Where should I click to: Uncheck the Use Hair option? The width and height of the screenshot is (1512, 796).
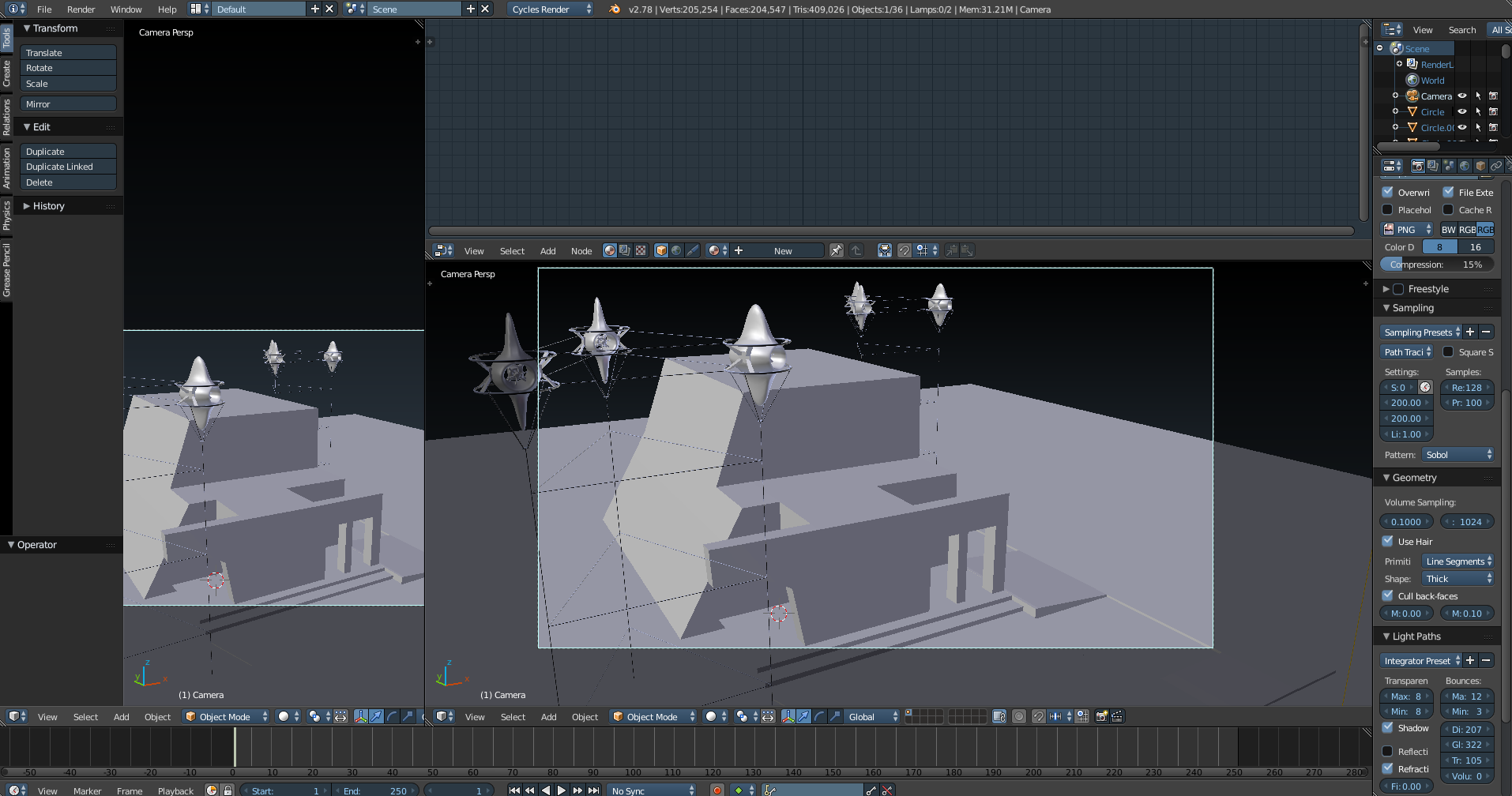tap(1388, 541)
